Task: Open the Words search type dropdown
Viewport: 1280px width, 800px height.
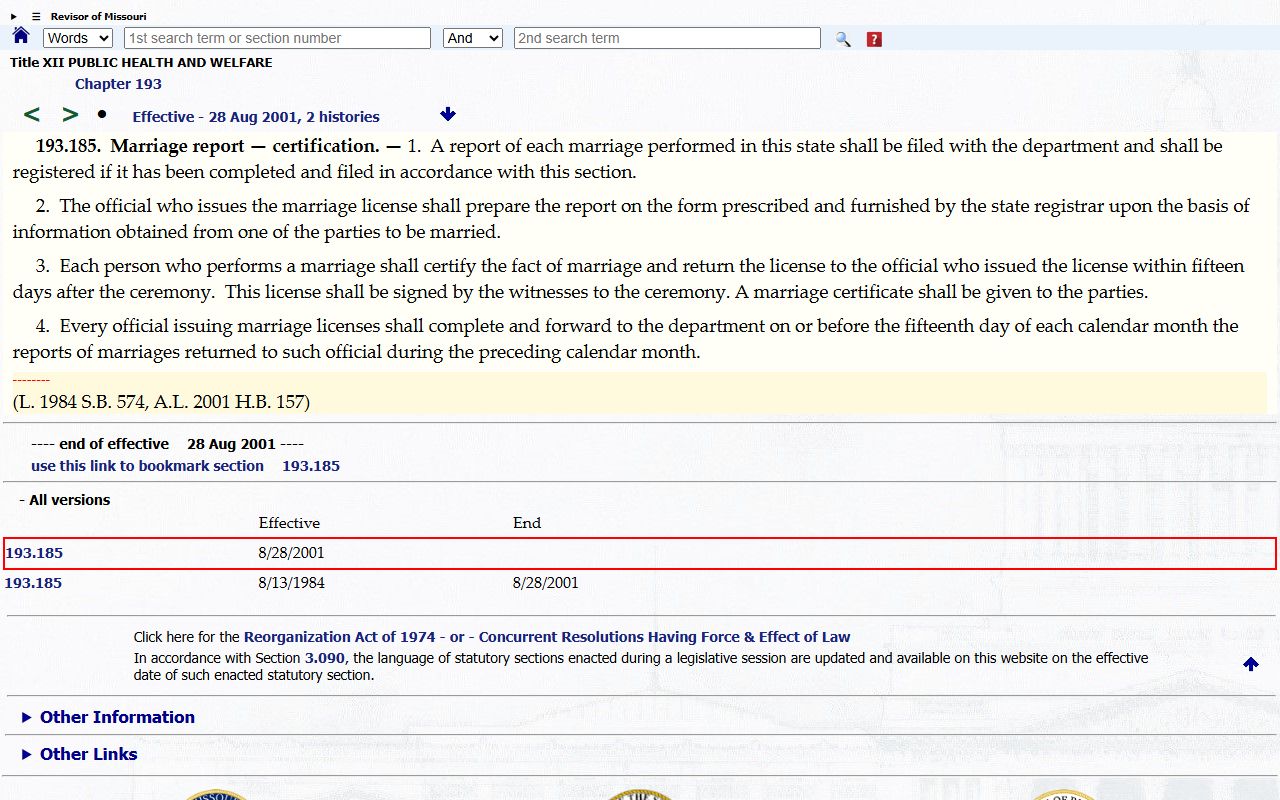Action: click(x=78, y=38)
